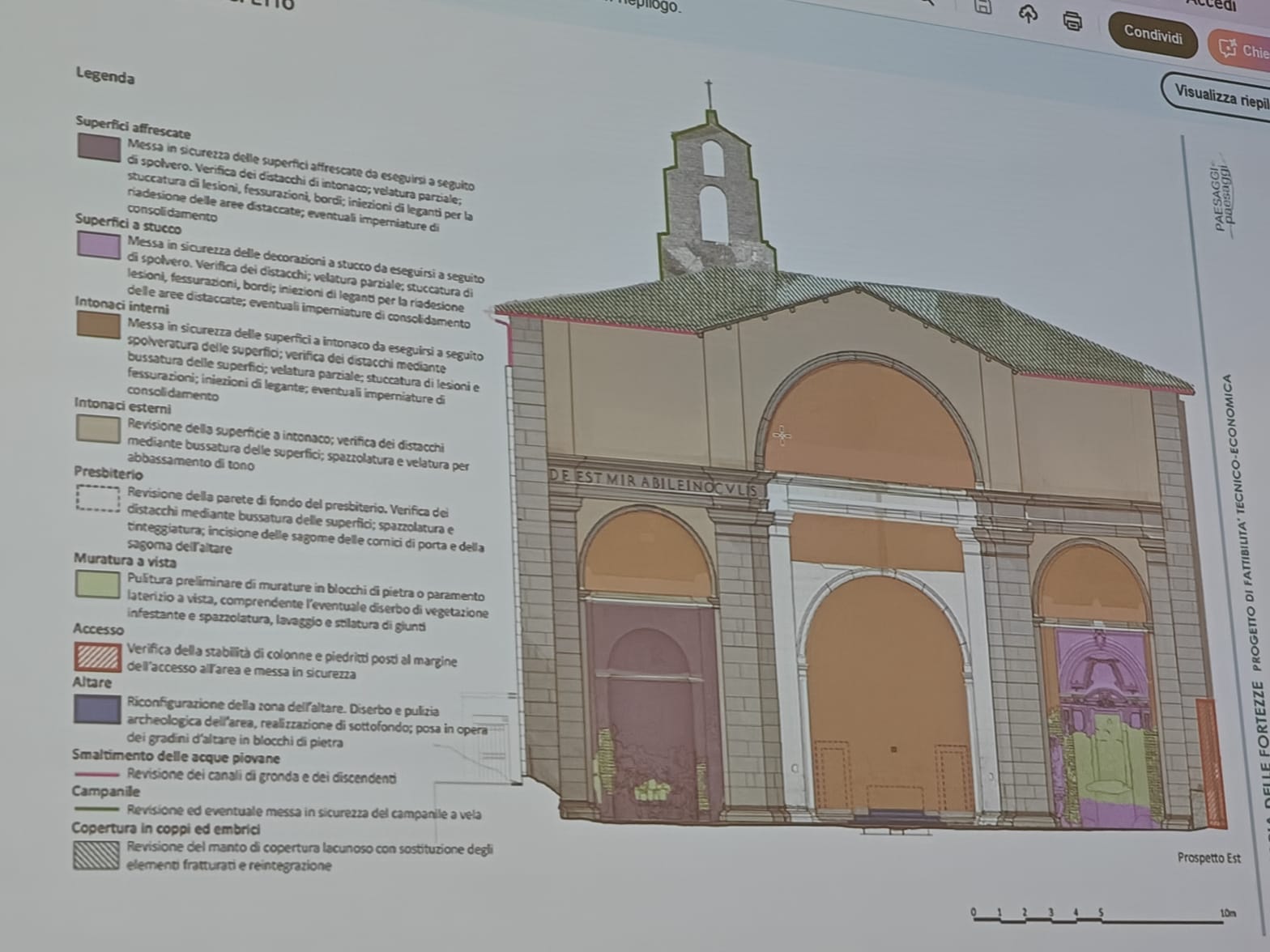This screenshot has width=1270, height=952.
Task: Click the search magnifier icon
Action: click(928, 2)
